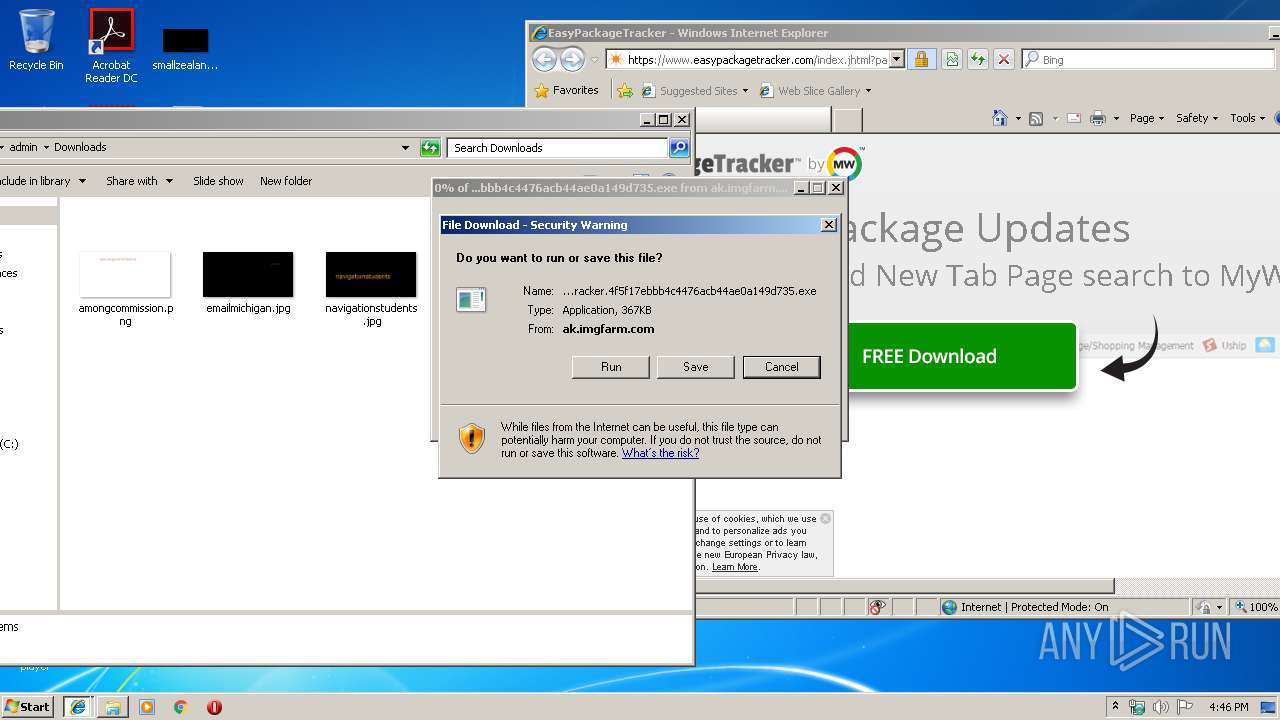
Task: Open the Safety menu
Action: [x=1197, y=118]
